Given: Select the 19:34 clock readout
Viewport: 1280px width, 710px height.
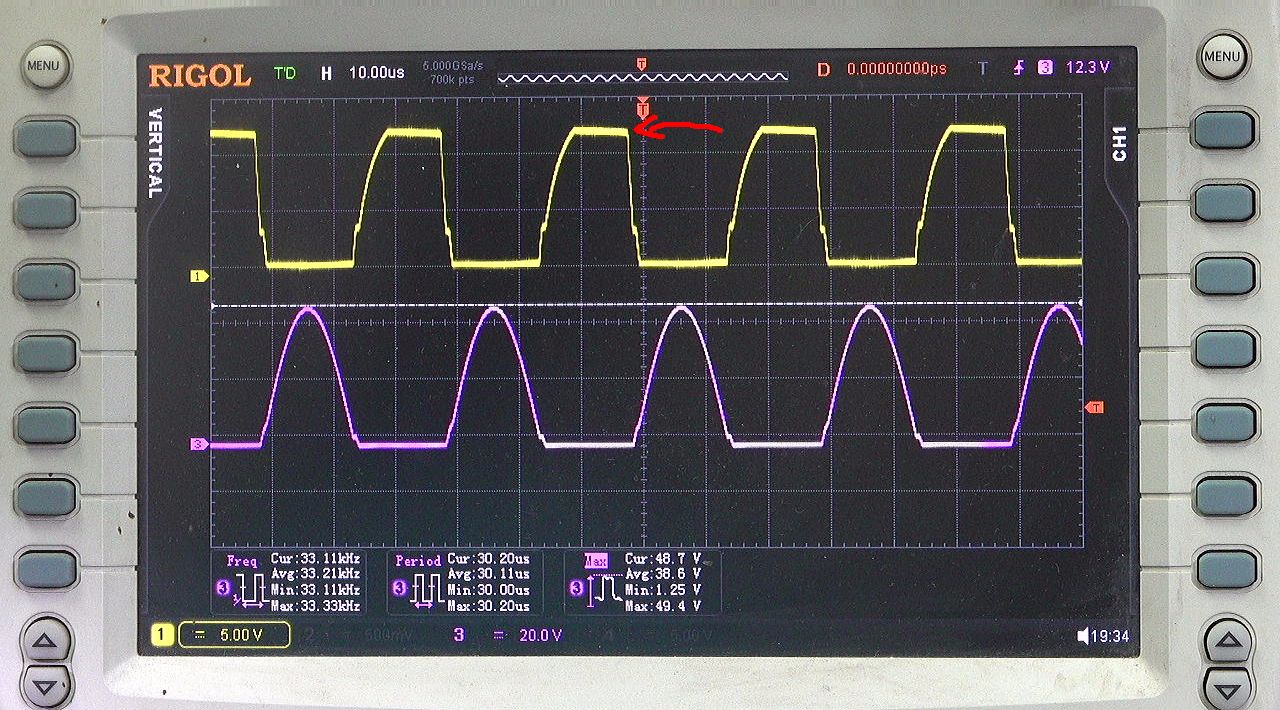Looking at the screenshot, I should [1110, 636].
